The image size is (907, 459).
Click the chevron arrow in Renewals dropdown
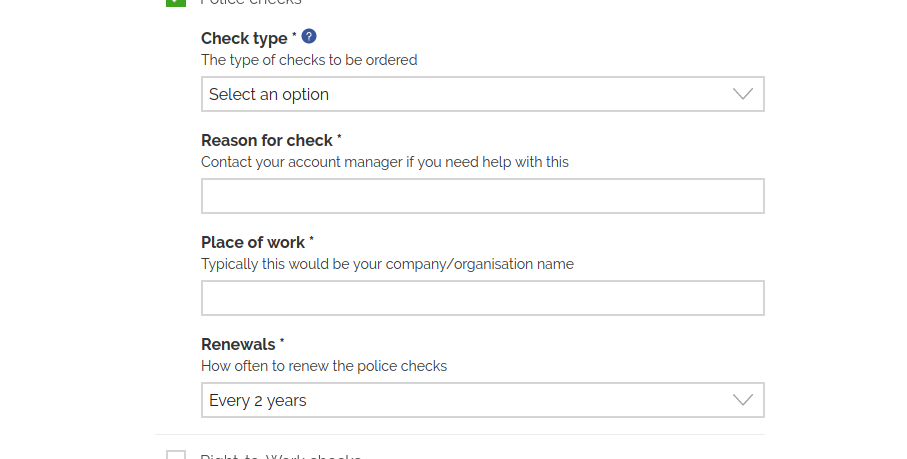742,400
